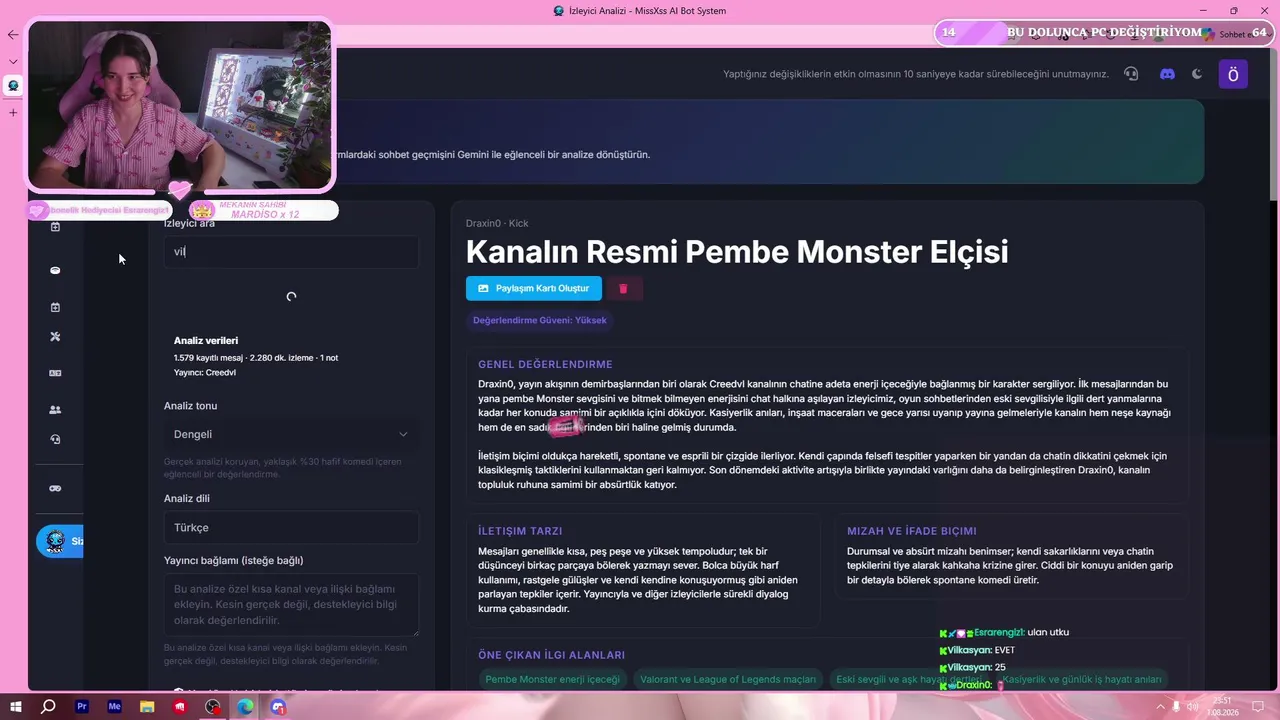The image size is (1280, 720).
Task: Open the red app icon in taskbar
Action: [x=180, y=707]
